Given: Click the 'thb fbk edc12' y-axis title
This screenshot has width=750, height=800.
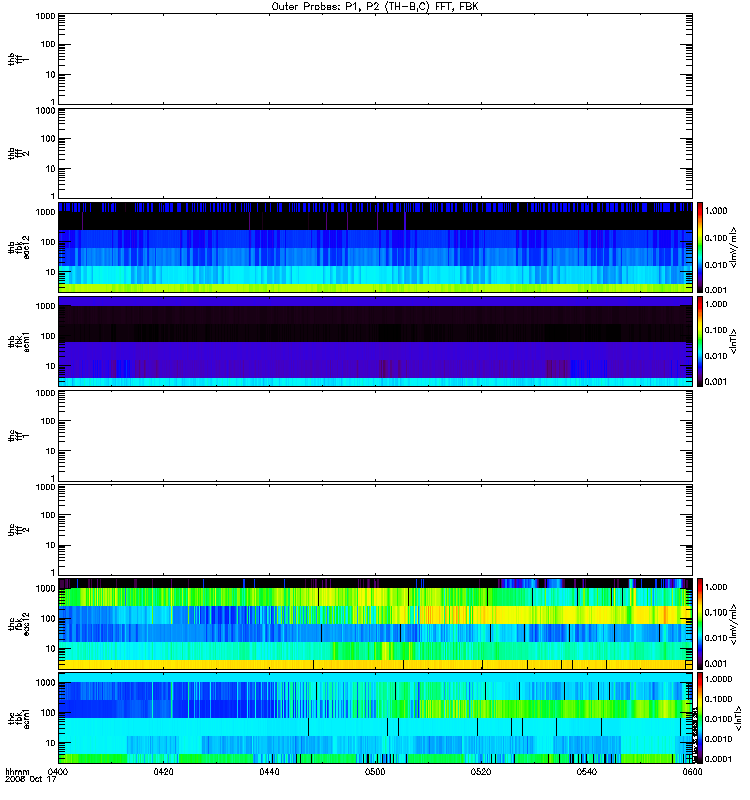Looking at the screenshot, I should [19, 247].
